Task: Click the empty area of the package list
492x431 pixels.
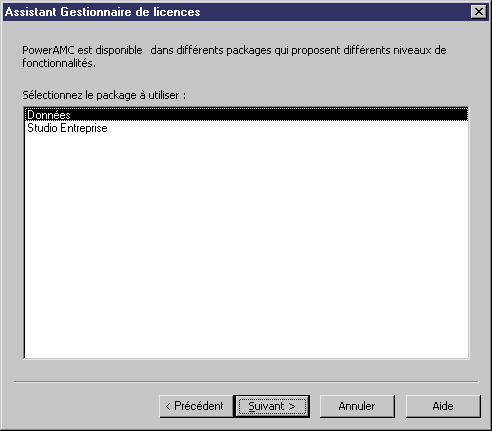Action: 246,247
